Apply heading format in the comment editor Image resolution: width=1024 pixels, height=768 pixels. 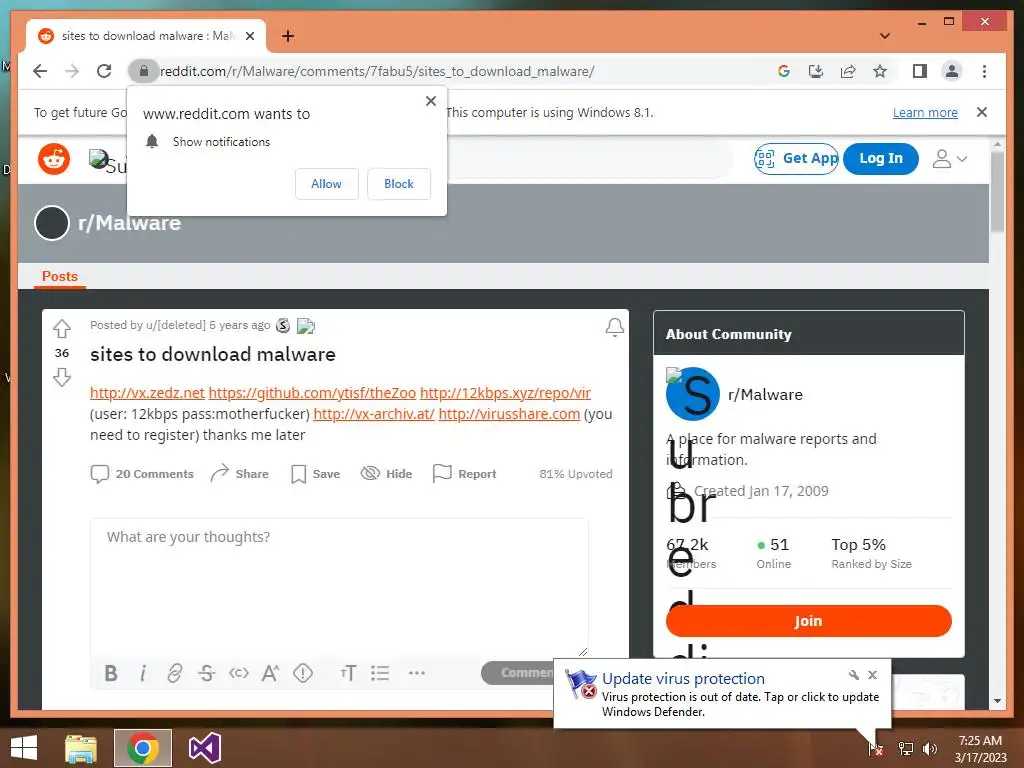(348, 673)
